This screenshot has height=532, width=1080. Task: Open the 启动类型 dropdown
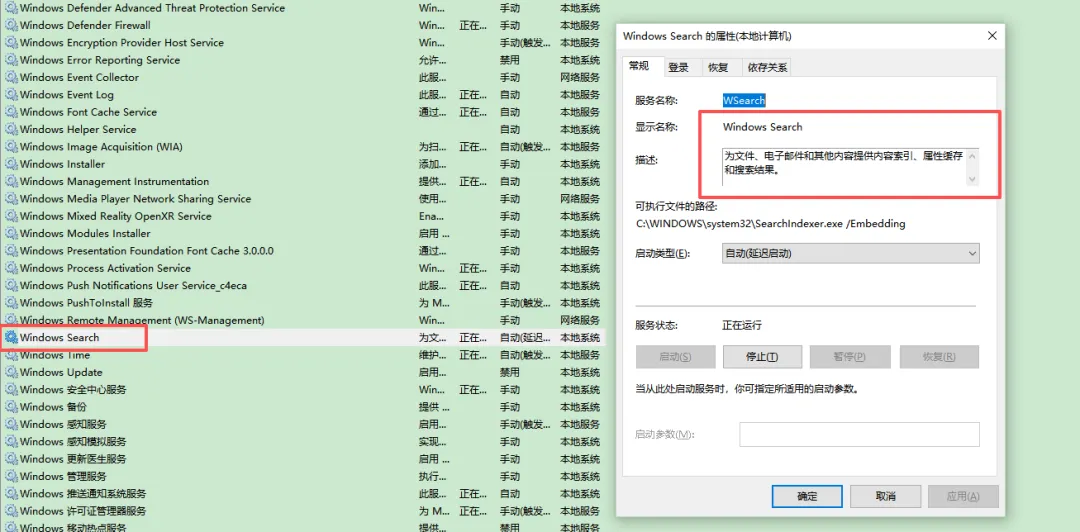click(x=851, y=253)
